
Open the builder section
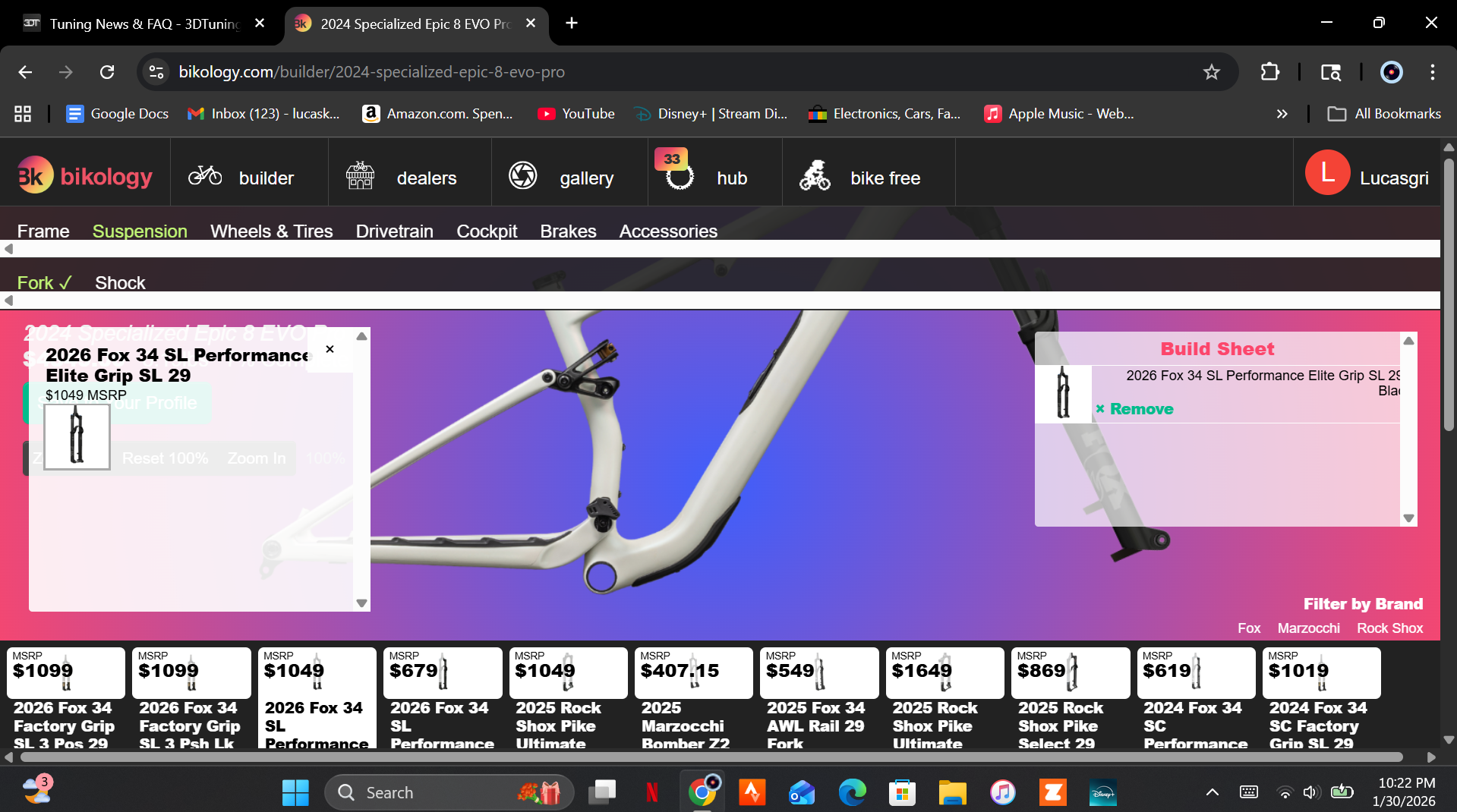coord(249,178)
